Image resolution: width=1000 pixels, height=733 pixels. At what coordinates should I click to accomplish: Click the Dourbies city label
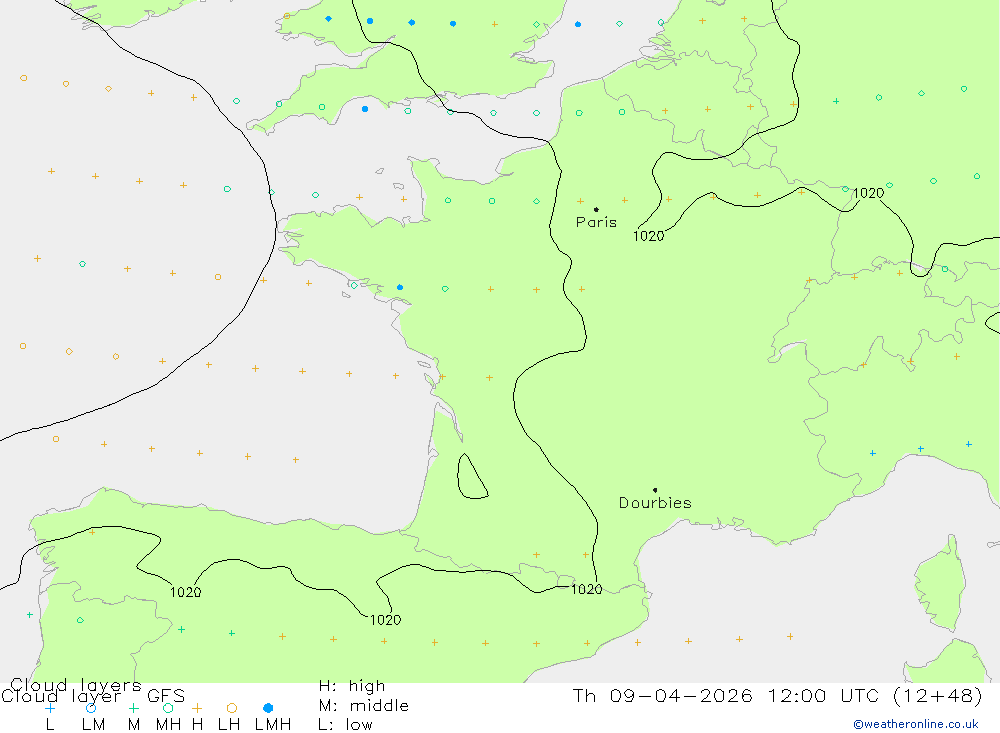(655, 503)
